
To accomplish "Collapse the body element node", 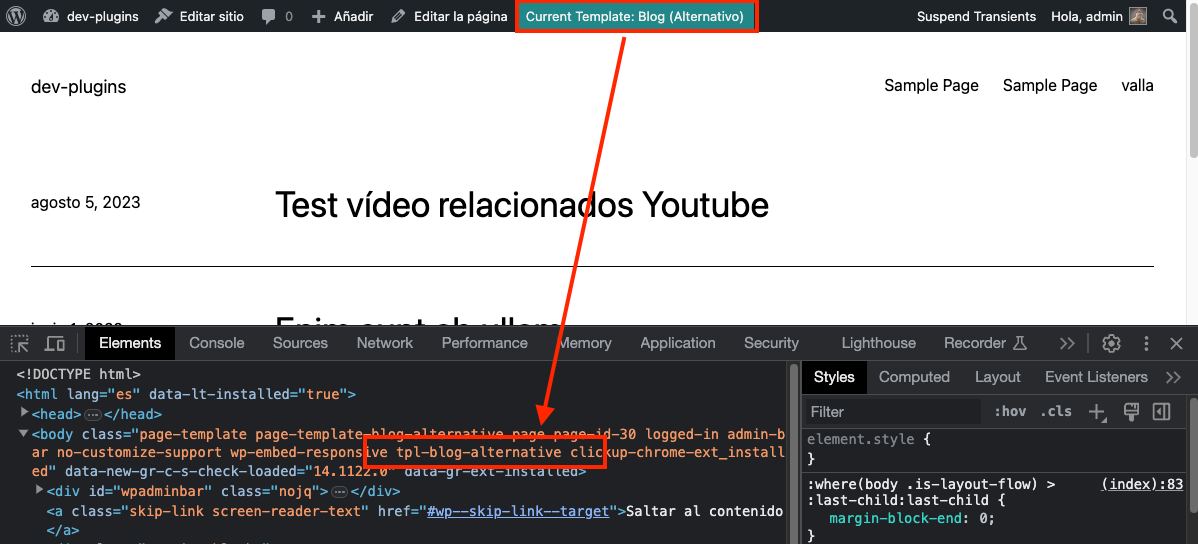I will [x=24, y=434].
